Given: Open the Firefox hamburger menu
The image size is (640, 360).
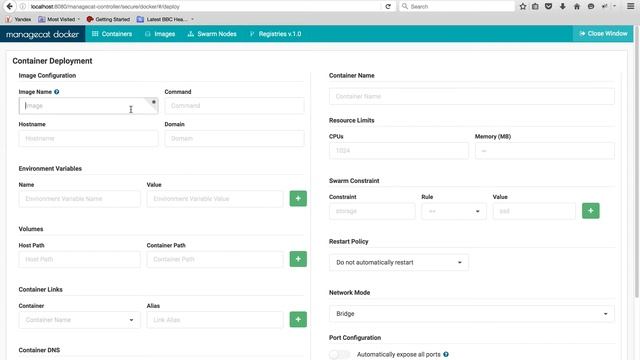Looking at the screenshot, I should tap(630, 6).
